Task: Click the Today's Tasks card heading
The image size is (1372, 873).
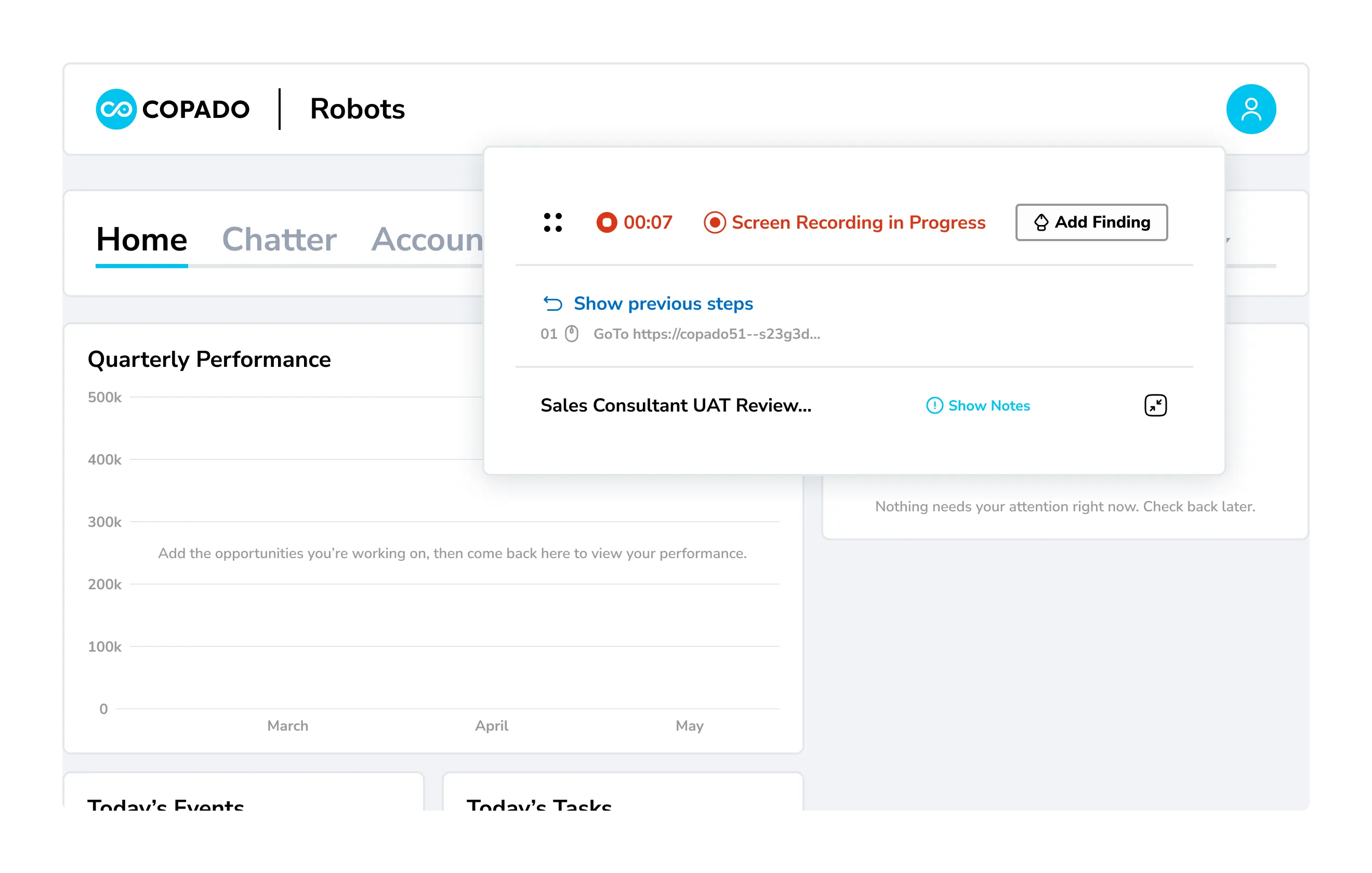Action: coord(538,804)
